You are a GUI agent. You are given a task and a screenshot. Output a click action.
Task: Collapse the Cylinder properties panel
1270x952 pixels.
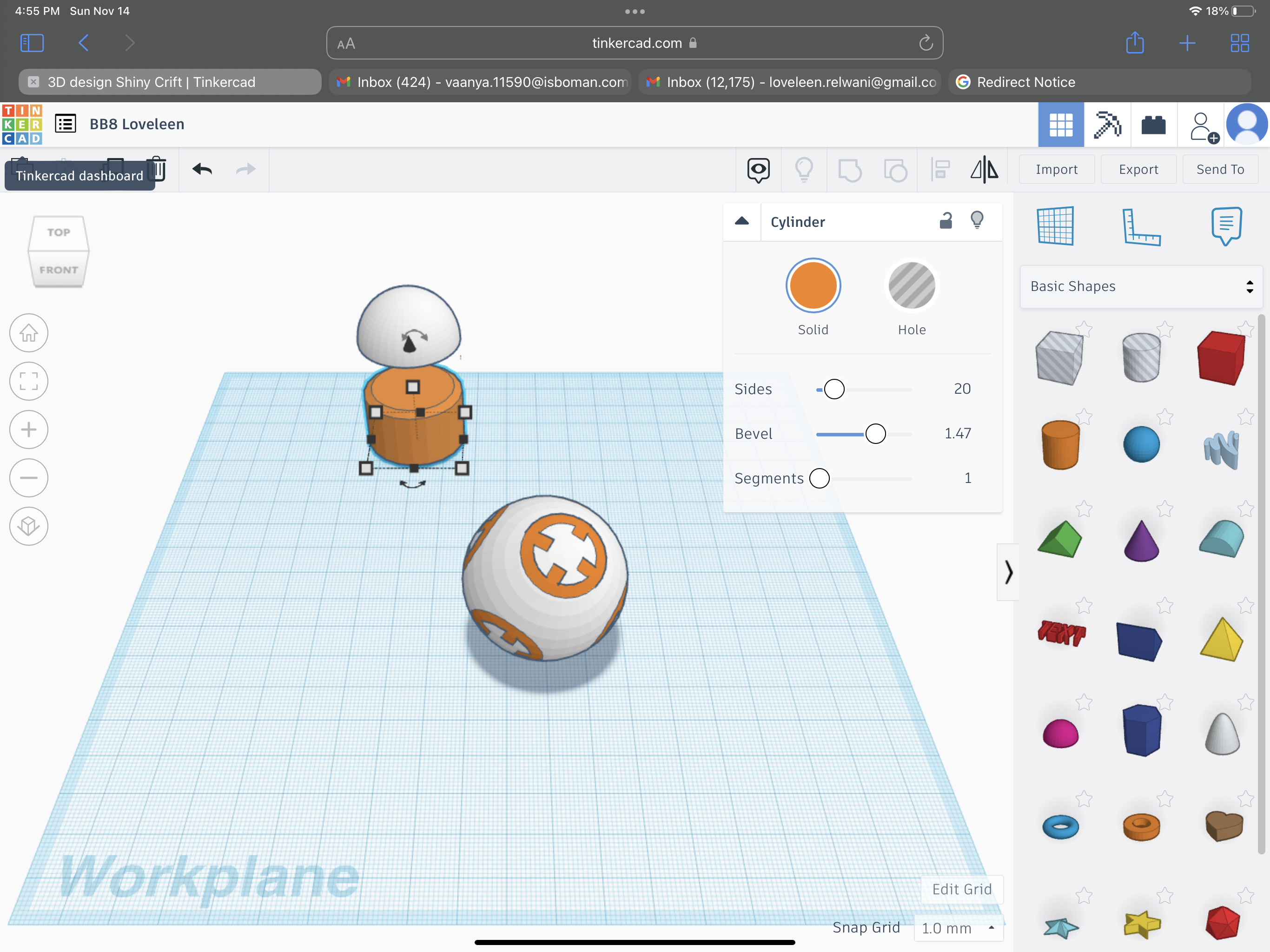(742, 221)
